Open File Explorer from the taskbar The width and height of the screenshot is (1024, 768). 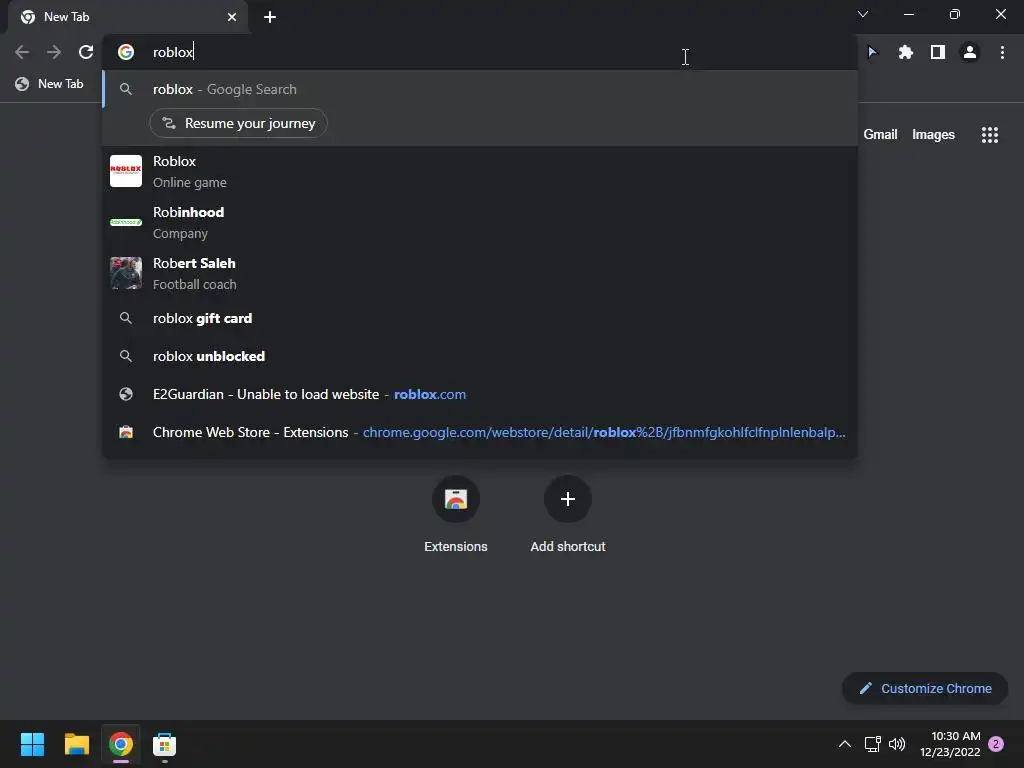76,744
